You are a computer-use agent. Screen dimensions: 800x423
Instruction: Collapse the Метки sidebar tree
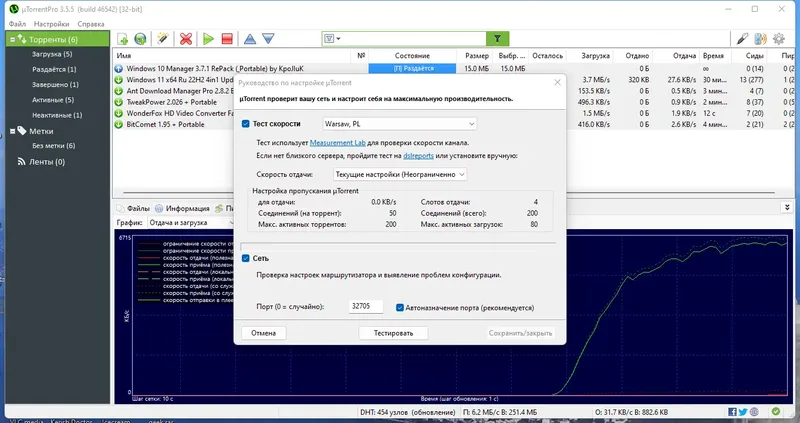point(13,132)
